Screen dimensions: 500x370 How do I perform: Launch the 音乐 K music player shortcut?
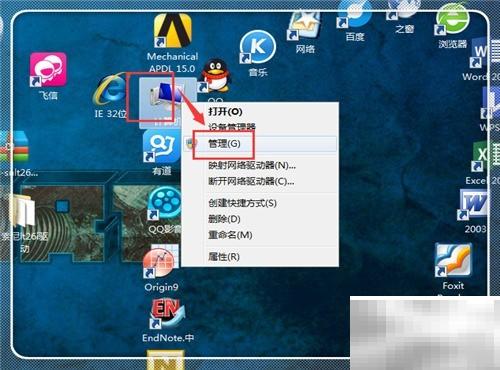(258, 47)
